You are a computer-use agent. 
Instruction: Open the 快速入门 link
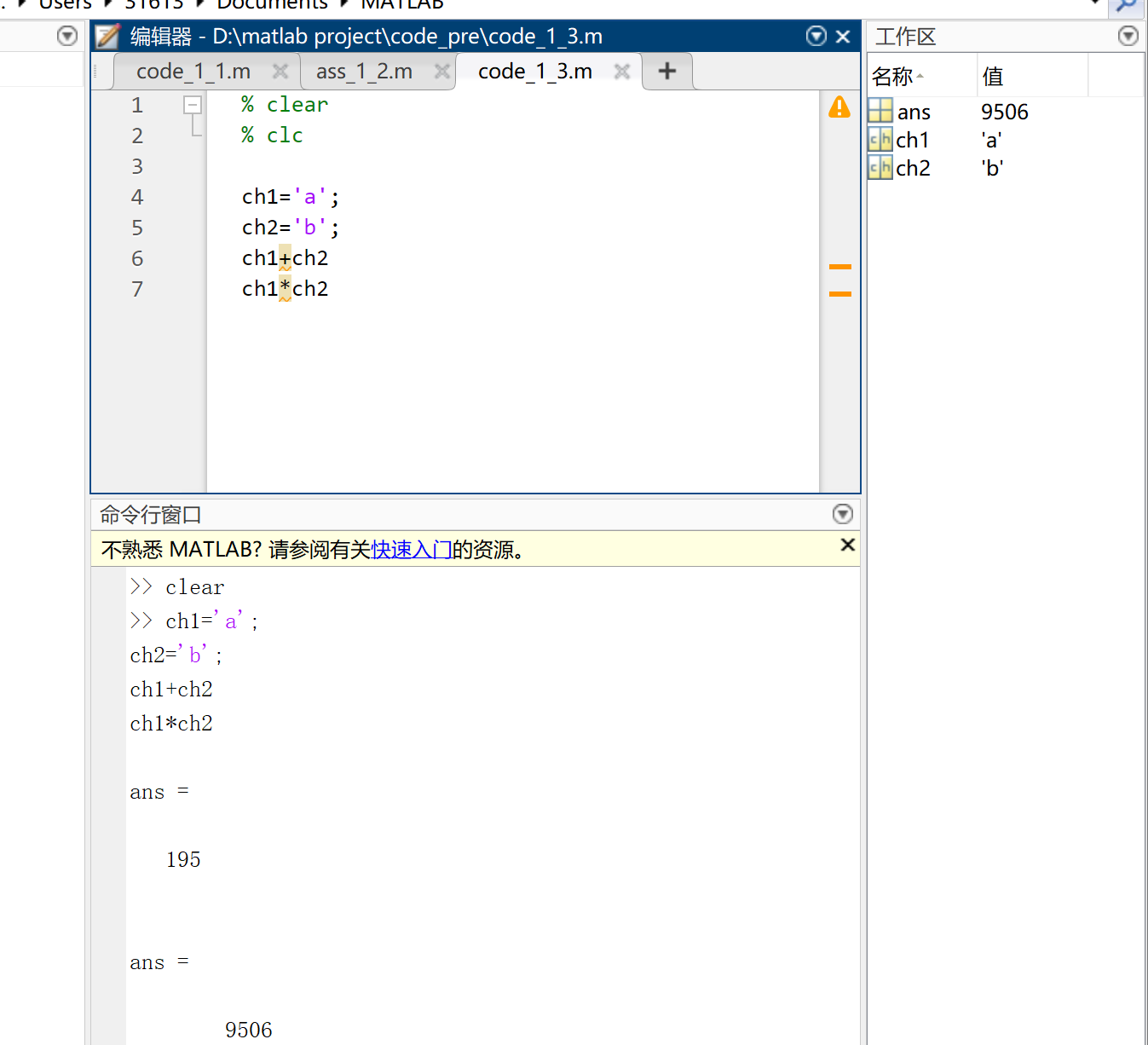pyautogui.click(x=412, y=550)
